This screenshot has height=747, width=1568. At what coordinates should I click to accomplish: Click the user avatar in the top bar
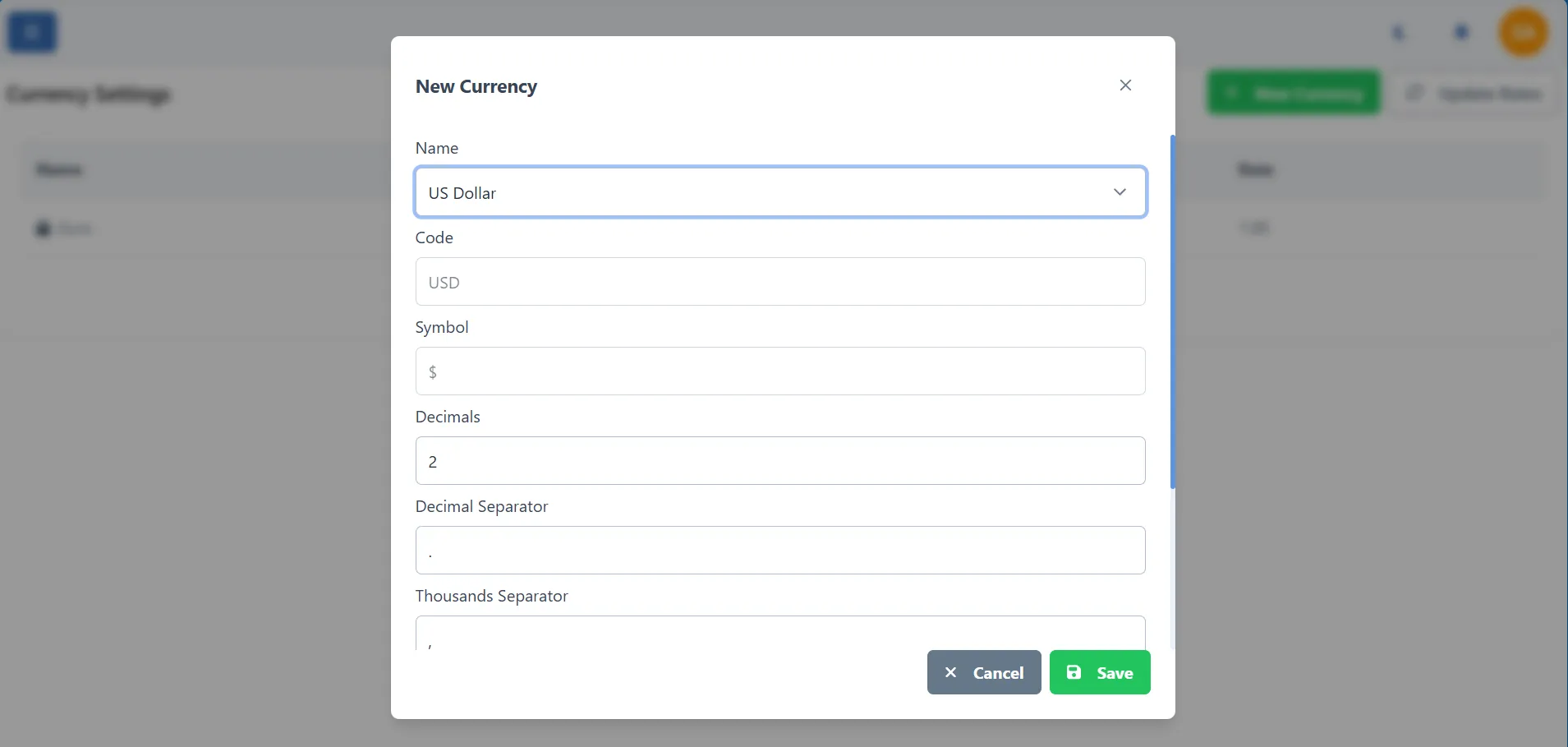(1524, 32)
